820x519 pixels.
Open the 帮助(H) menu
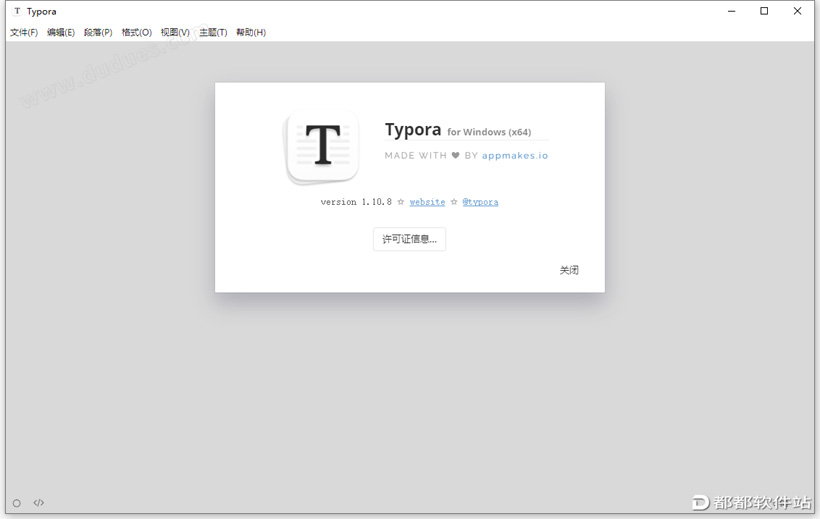coord(250,32)
